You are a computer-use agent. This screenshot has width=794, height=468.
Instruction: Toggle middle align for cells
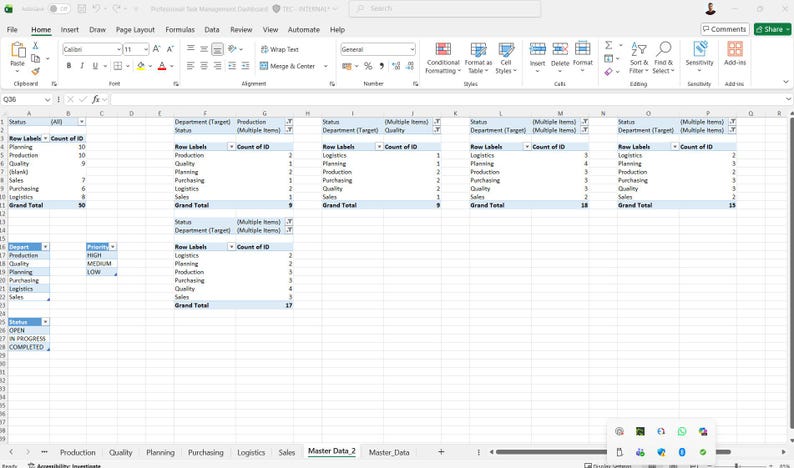pyautogui.click(x=204, y=49)
